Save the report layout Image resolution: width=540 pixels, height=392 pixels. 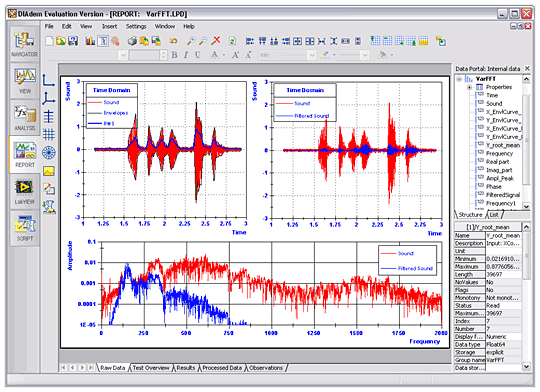[73, 41]
